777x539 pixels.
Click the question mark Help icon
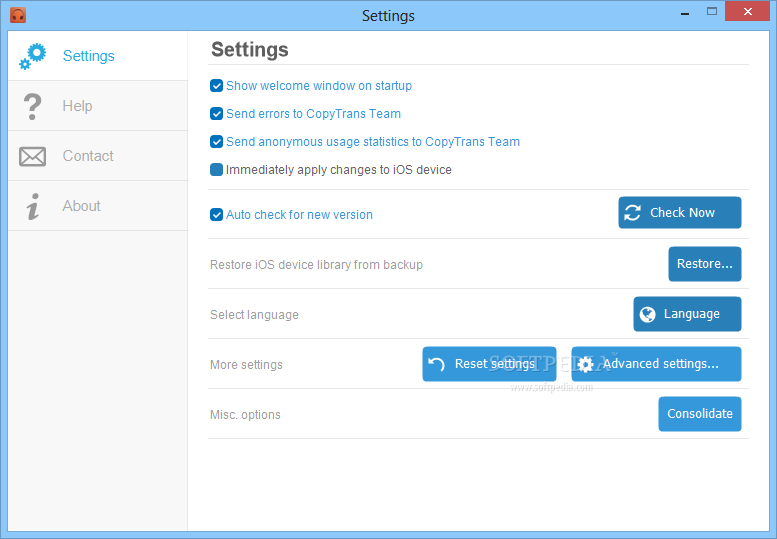tap(32, 106)
